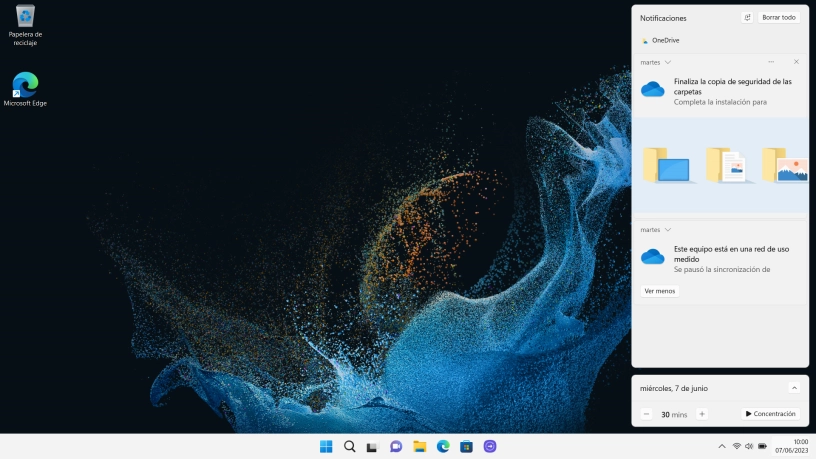Open notification settings icon in Notificaciones header
Screen dimensions: 816x459
[747, 18]
